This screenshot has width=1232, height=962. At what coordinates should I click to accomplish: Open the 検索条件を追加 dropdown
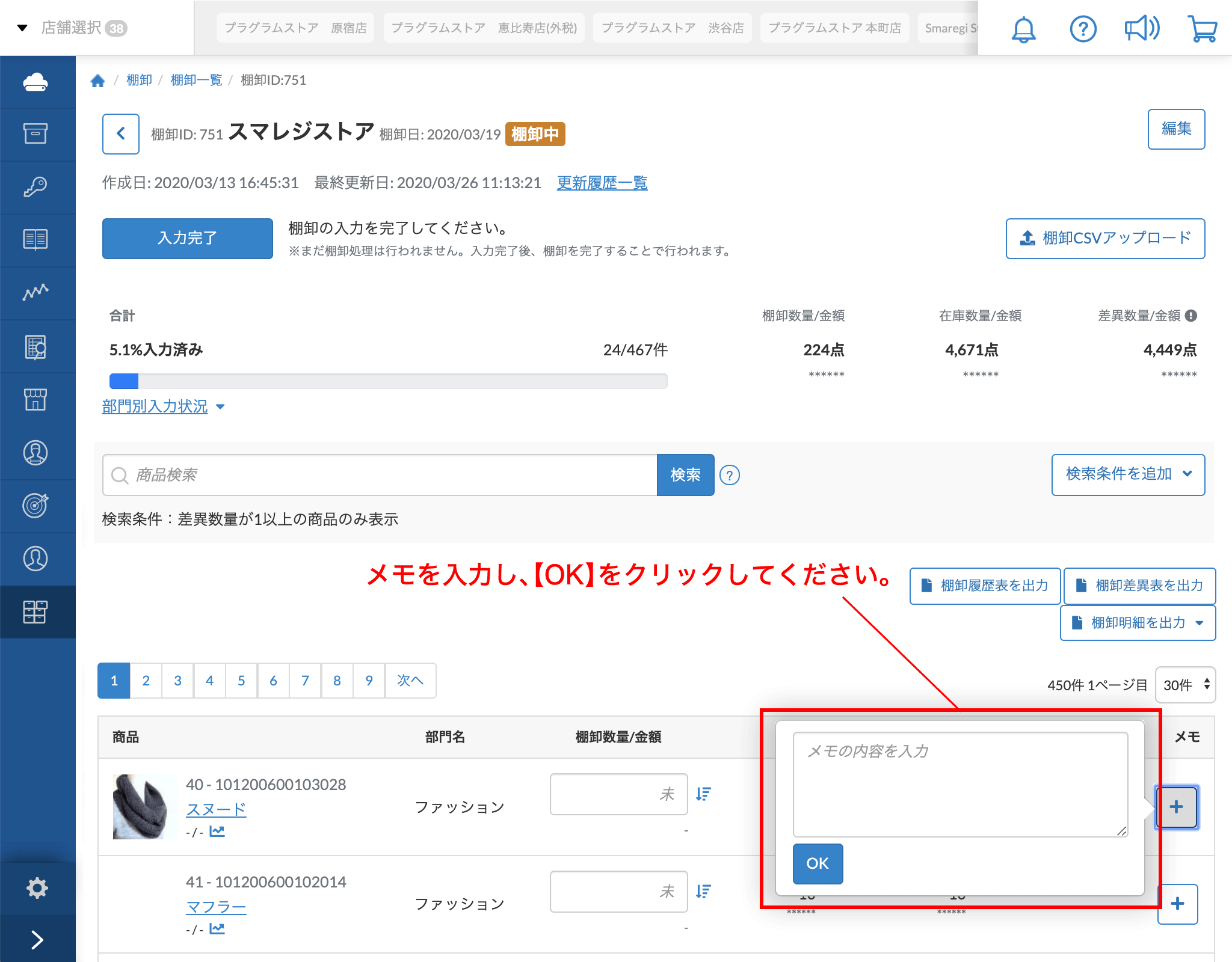[x=1128, y=474]
